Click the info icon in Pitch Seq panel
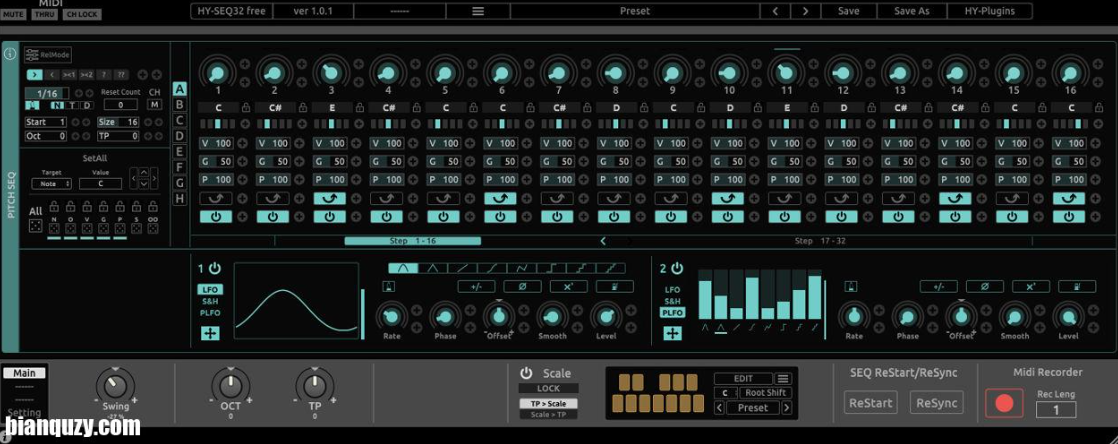Image resolution: width=1118 pixels, height=444 pixels. point(10,54)
